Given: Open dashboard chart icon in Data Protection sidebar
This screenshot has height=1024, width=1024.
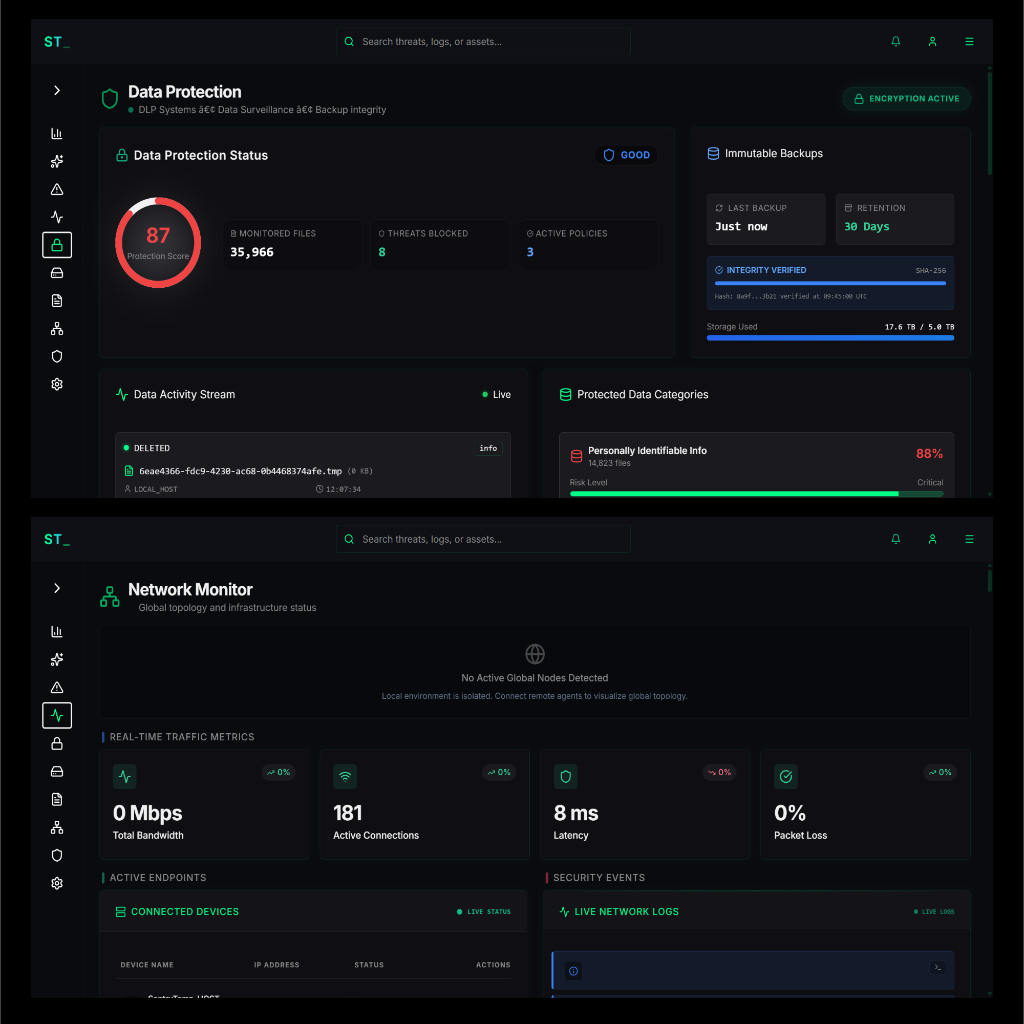Looking at the screenshot, I should (57, 133).
